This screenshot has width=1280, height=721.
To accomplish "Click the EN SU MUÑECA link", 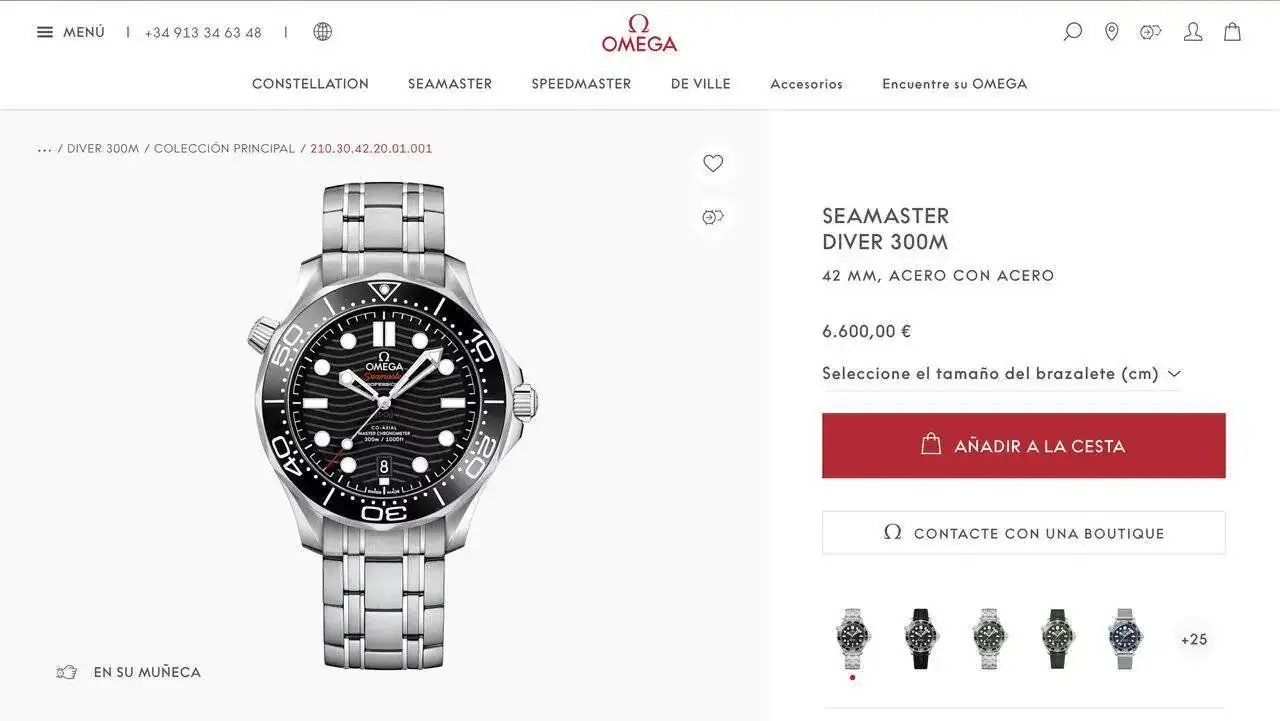I will [x=129, y=672].
